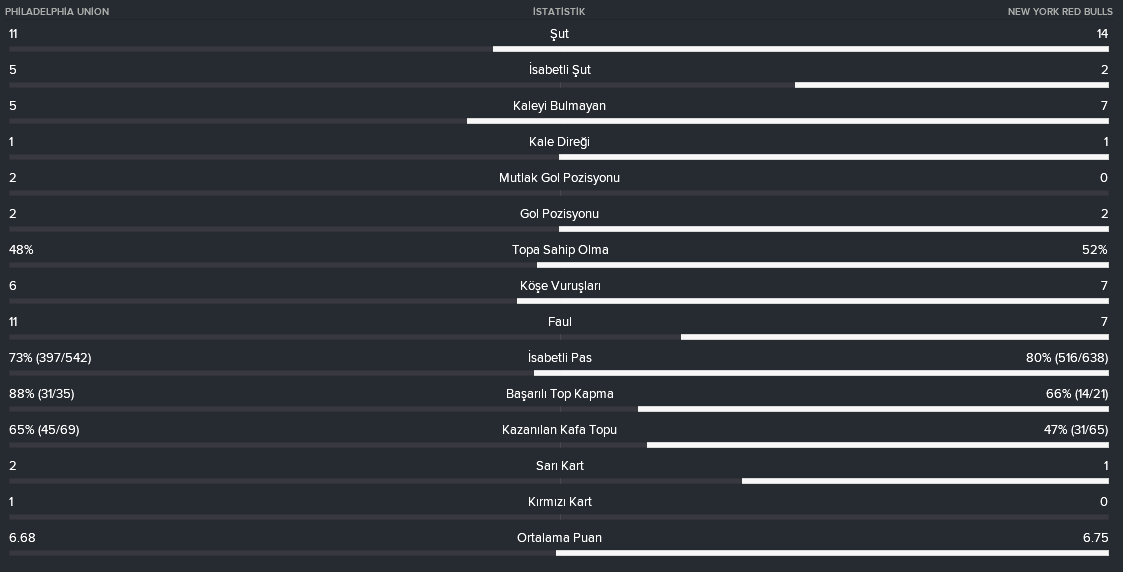
Task: Click the Kazanılan Kafa Topu label
Action: tap(559, 430)
